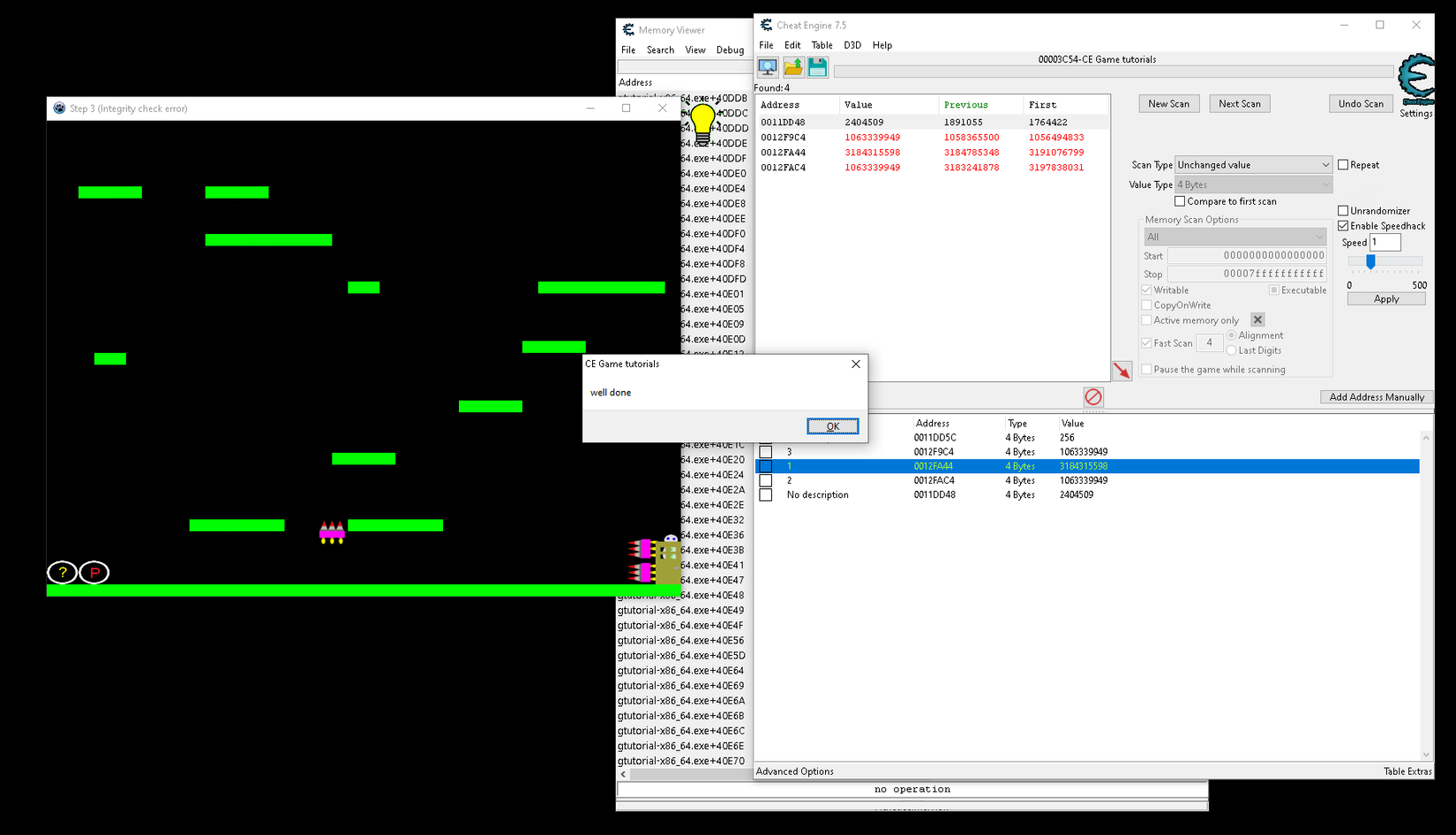Select the Alignment radio button

click(1231, 335)
